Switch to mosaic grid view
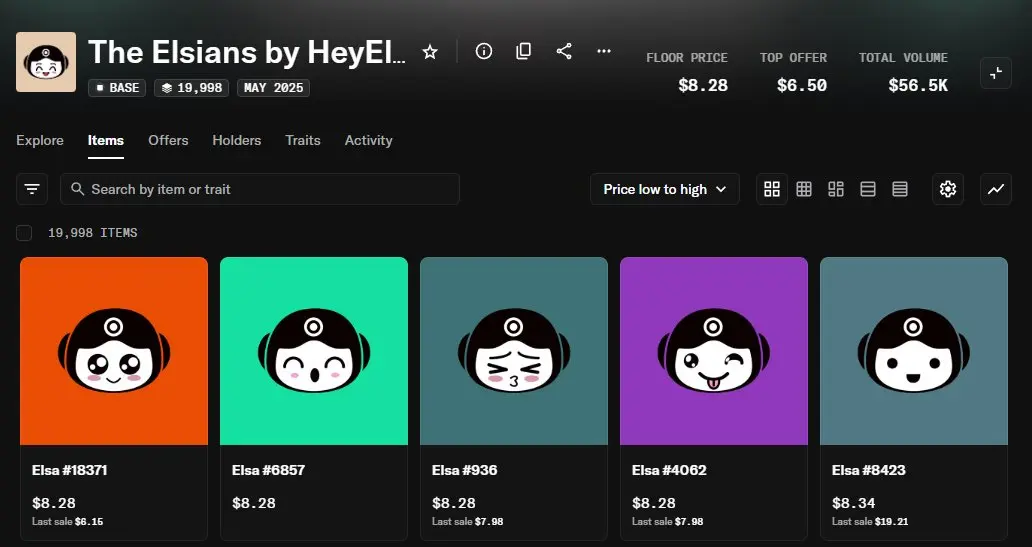The width and height of the screenshot is (1032, 547). pyautogui.click(x=836, y=189)
